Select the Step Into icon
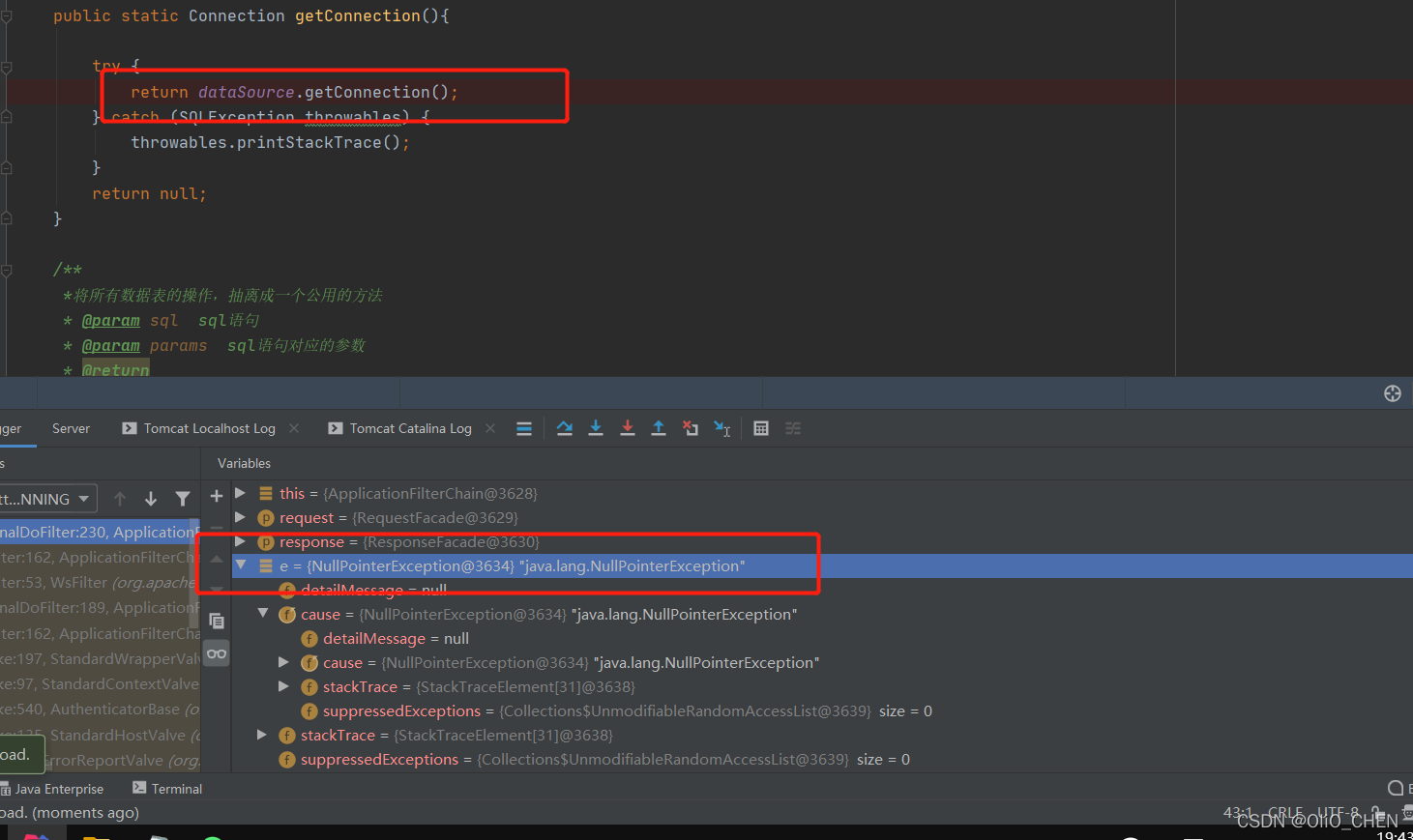The image size is (1413, 840). (596, 428)
